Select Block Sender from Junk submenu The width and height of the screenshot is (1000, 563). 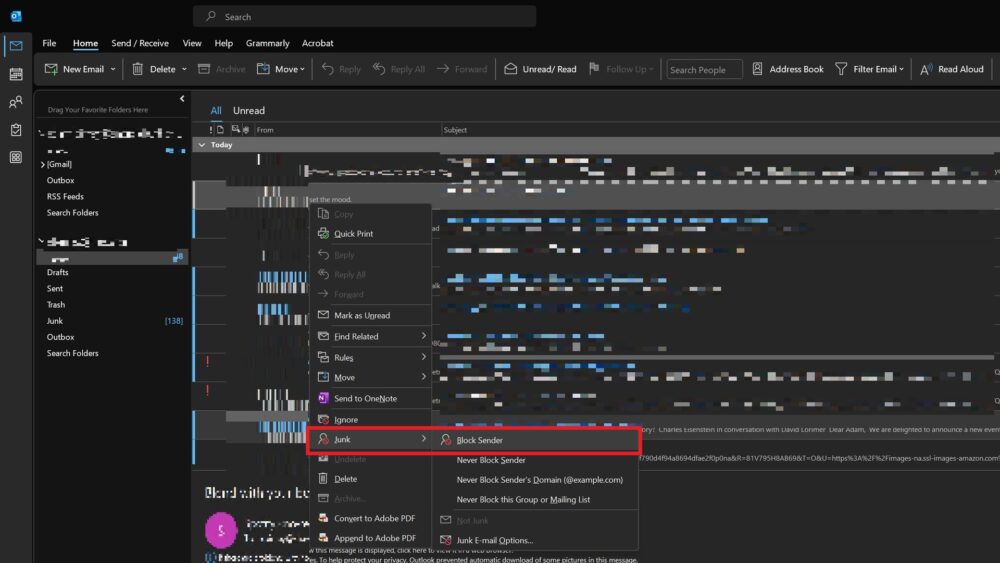click(x=480, y=440)
